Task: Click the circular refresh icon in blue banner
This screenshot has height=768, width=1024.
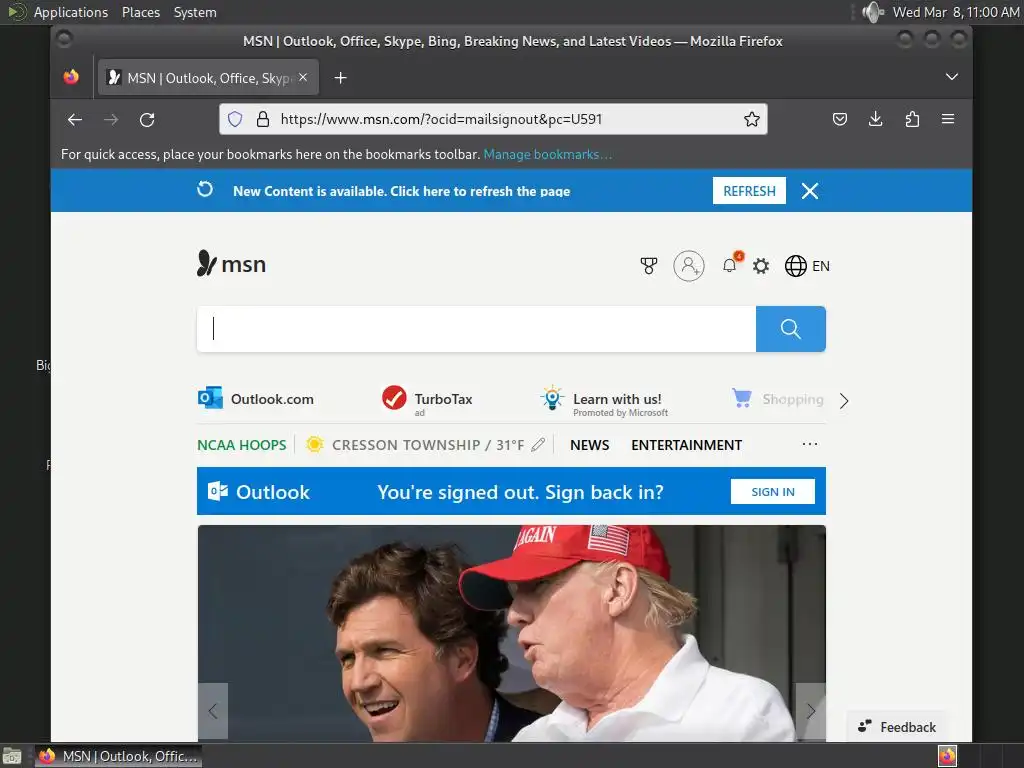Action: click(205, 189)
